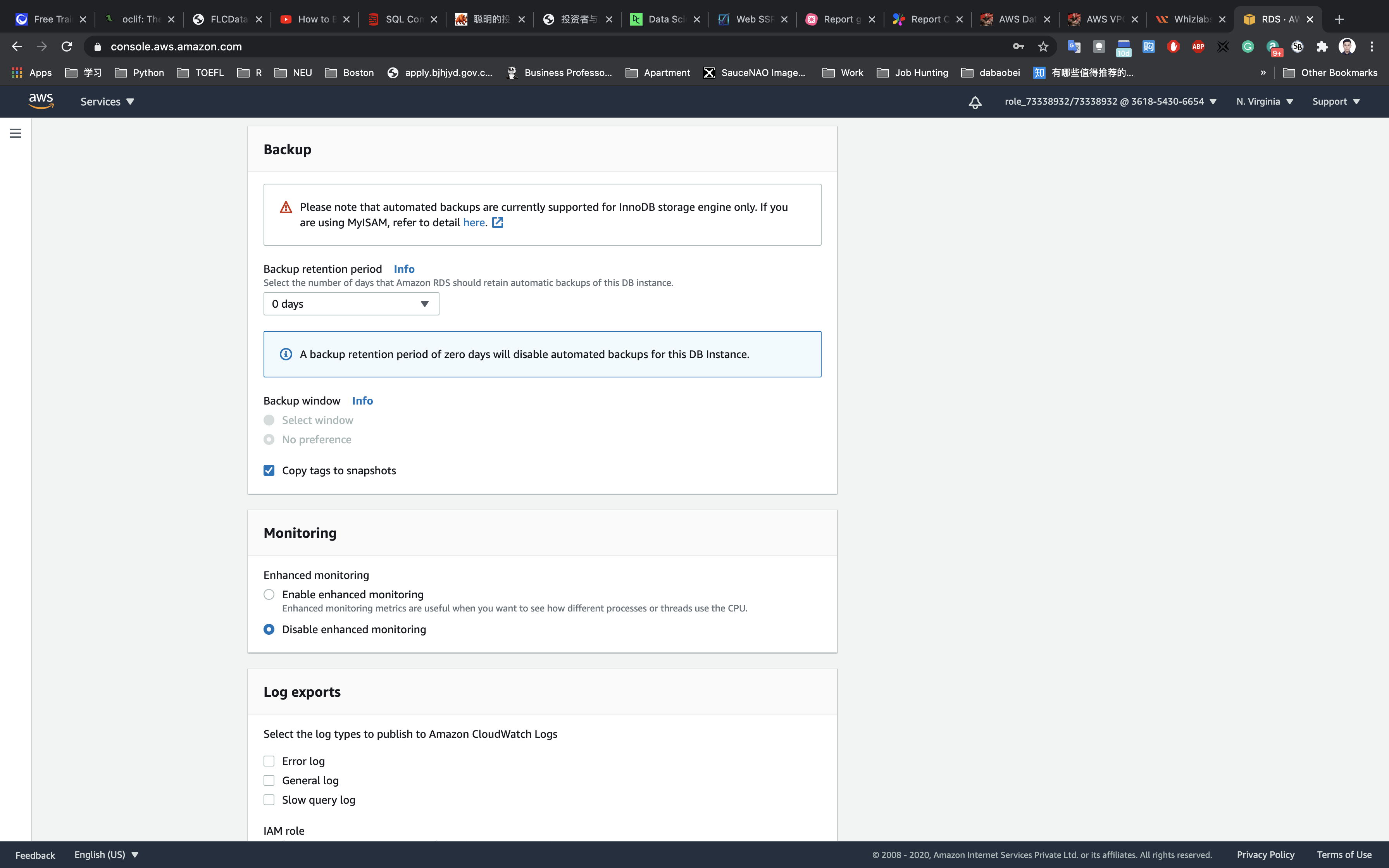Reload the page using the refresh icon
Screen dimensions: 1389x868
[x=67, y=46]
